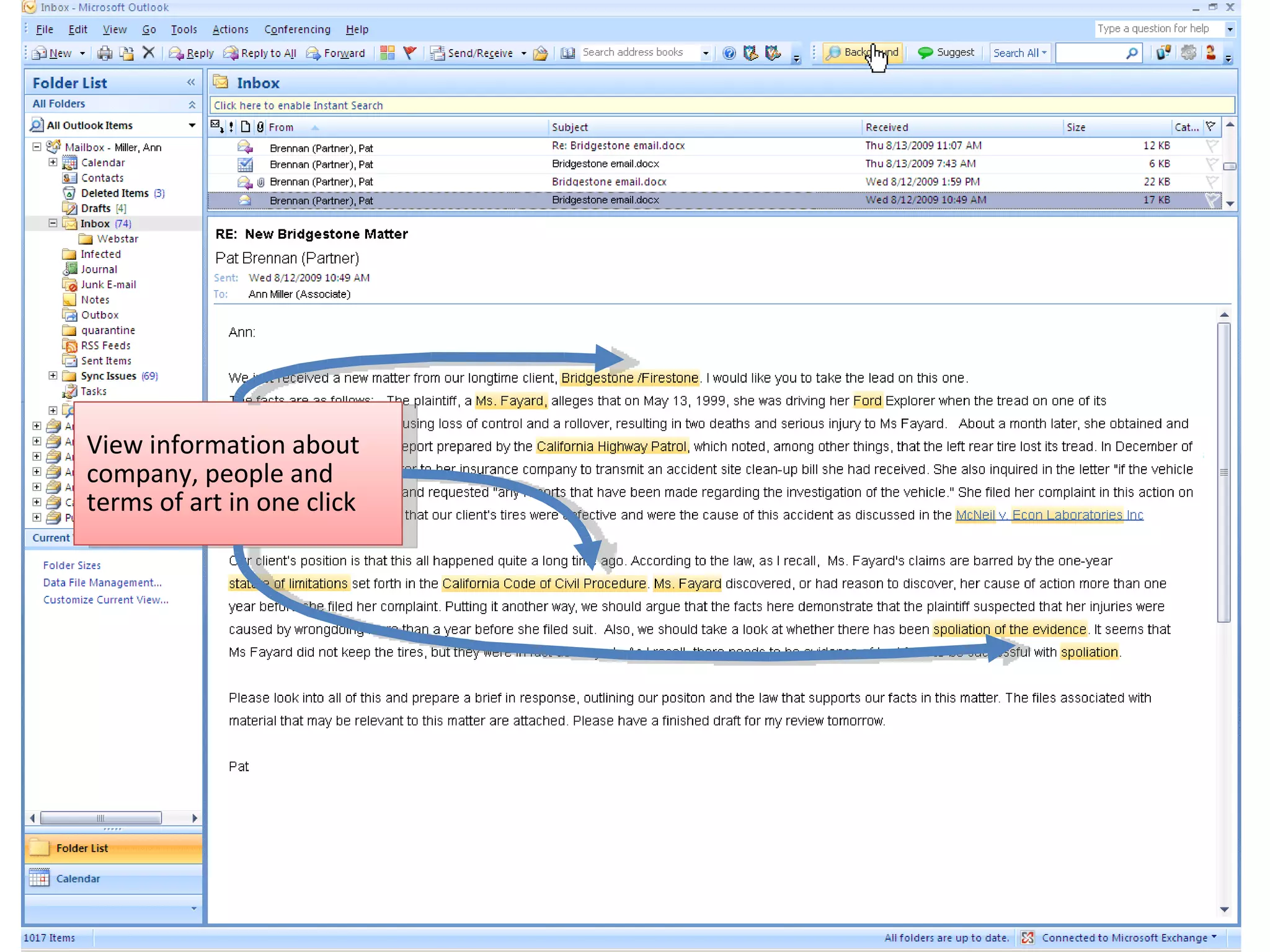Open the View menu
This screenshot has height=952, width=1270.
[x=115, y=29]
